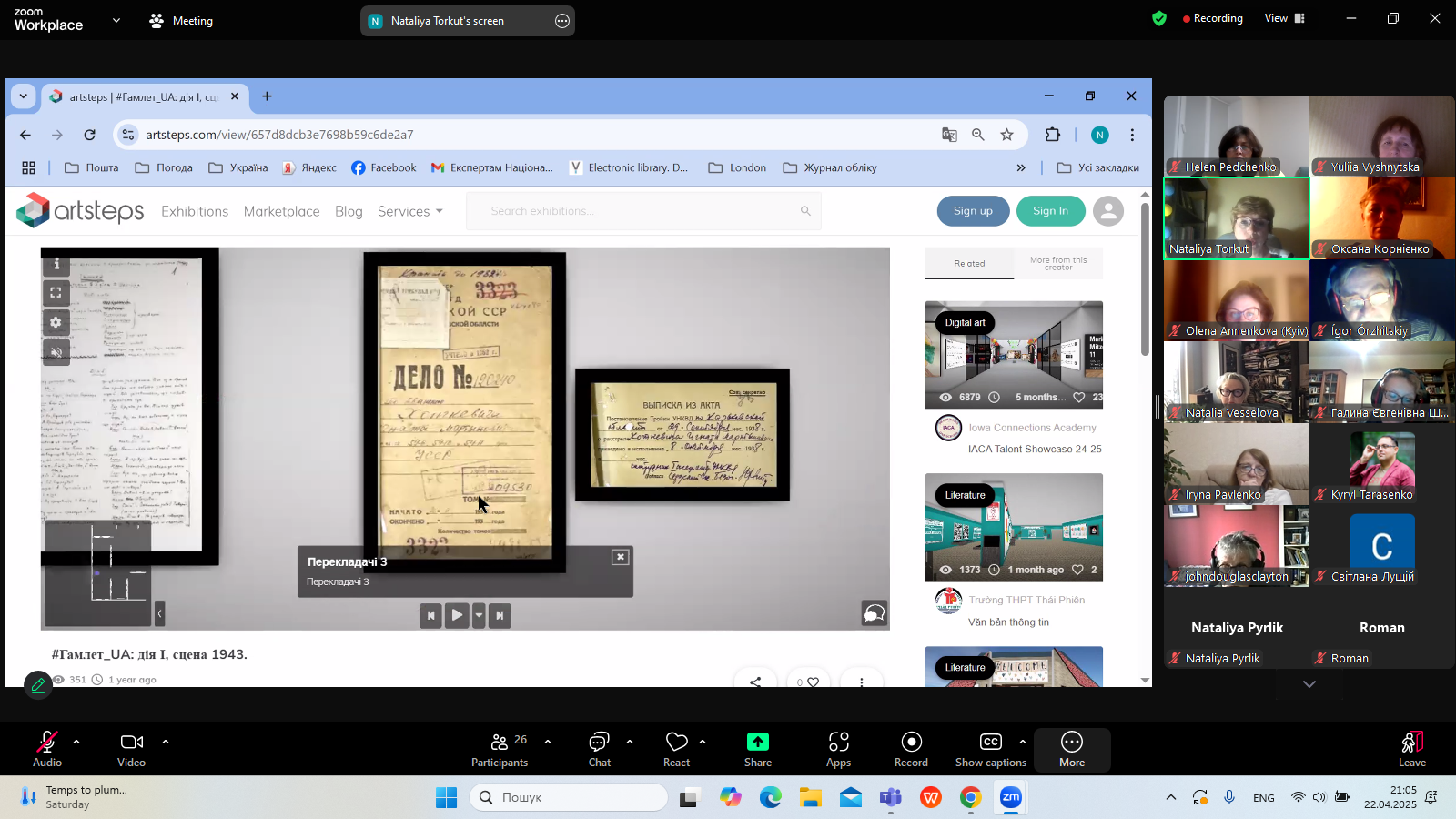Image resolution: width=1456 pixels, height=819 pixels.
Task: Open the Exhibitions menu item
Action: (x=195, y=211)
